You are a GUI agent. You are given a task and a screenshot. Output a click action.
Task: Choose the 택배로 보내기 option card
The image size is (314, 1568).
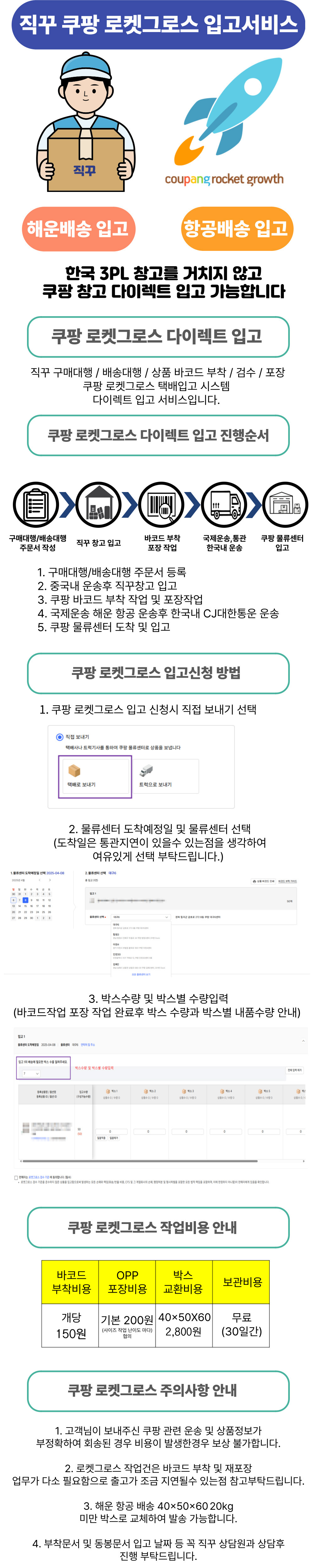point(95,776)
